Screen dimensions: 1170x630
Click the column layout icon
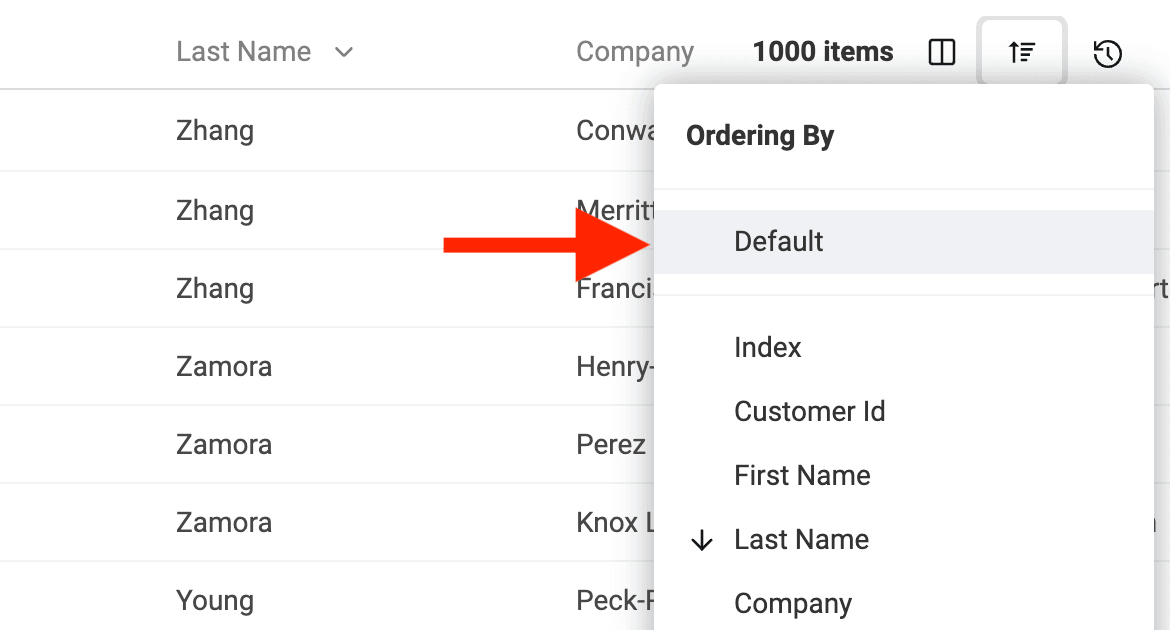click(x=942, y=52)
